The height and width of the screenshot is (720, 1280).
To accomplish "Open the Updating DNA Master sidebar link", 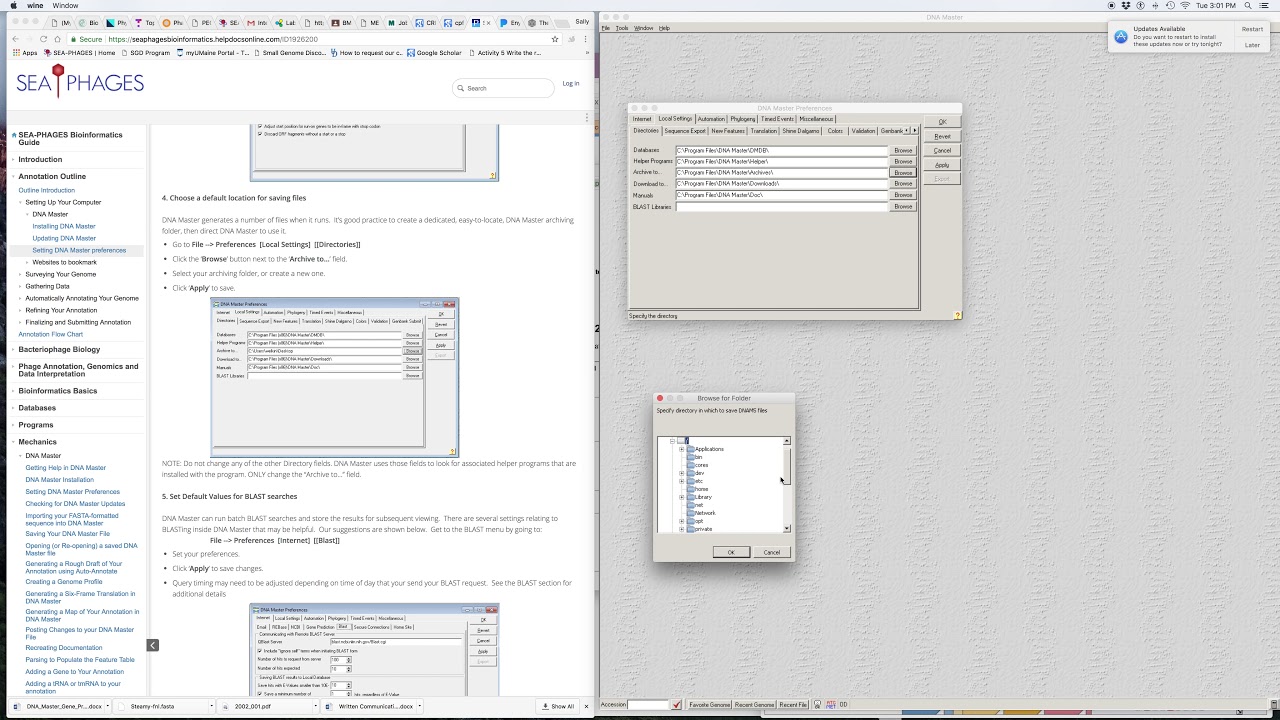I will [64, 238].
